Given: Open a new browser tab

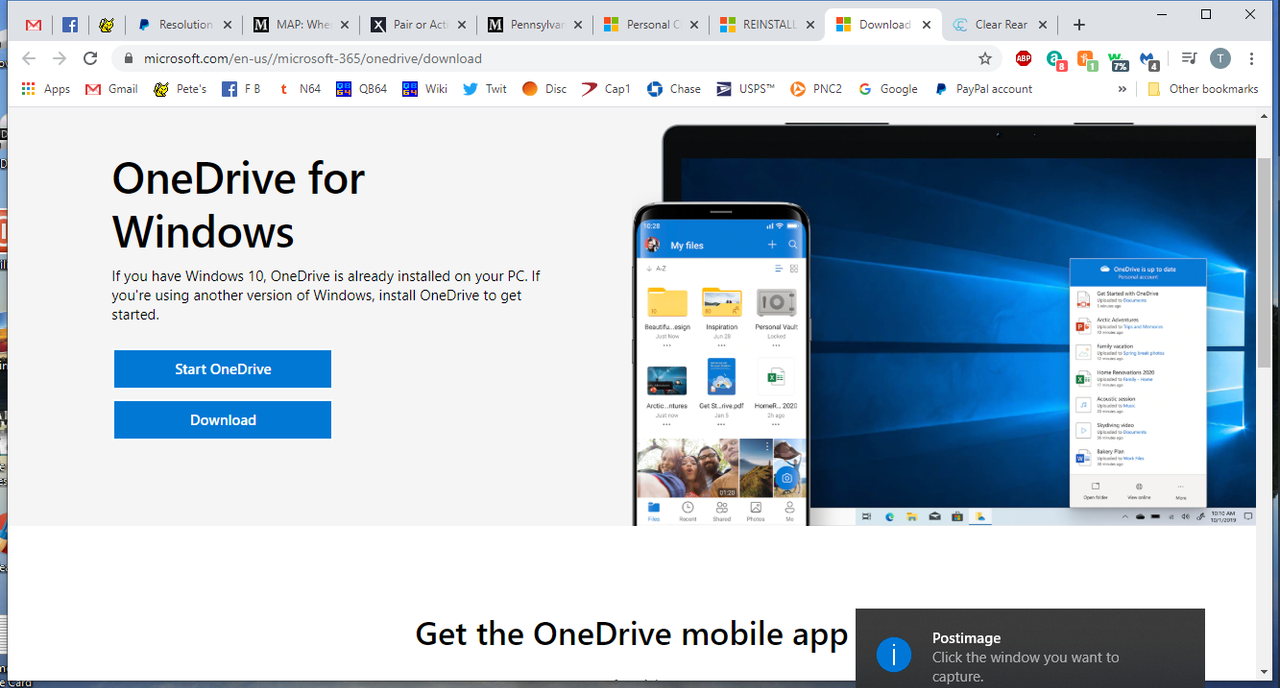Looking at the screenshot, I should pos(1079,25).
